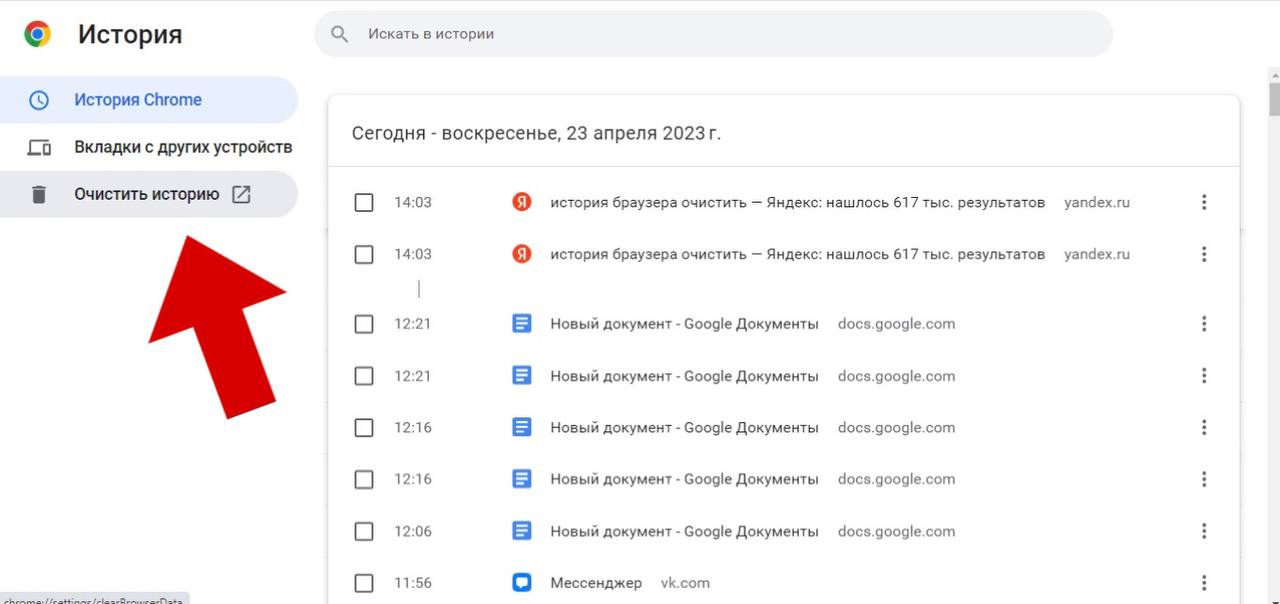Screen dimensions: 1280x604
Task: Click the external link icon next to Очистить историю
Action: pos(241,195)
